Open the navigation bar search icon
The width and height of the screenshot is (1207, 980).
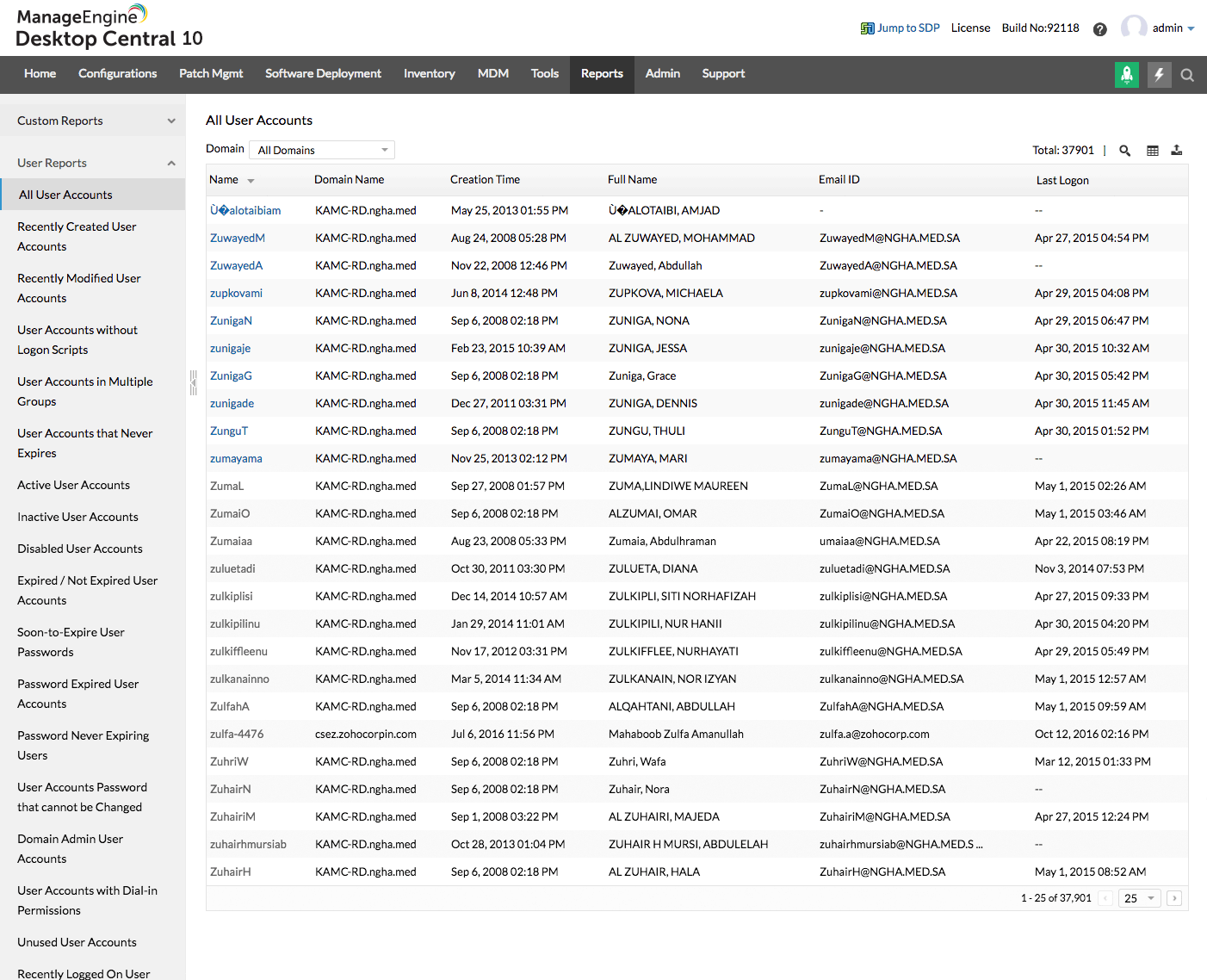(x=1187, y=75)
